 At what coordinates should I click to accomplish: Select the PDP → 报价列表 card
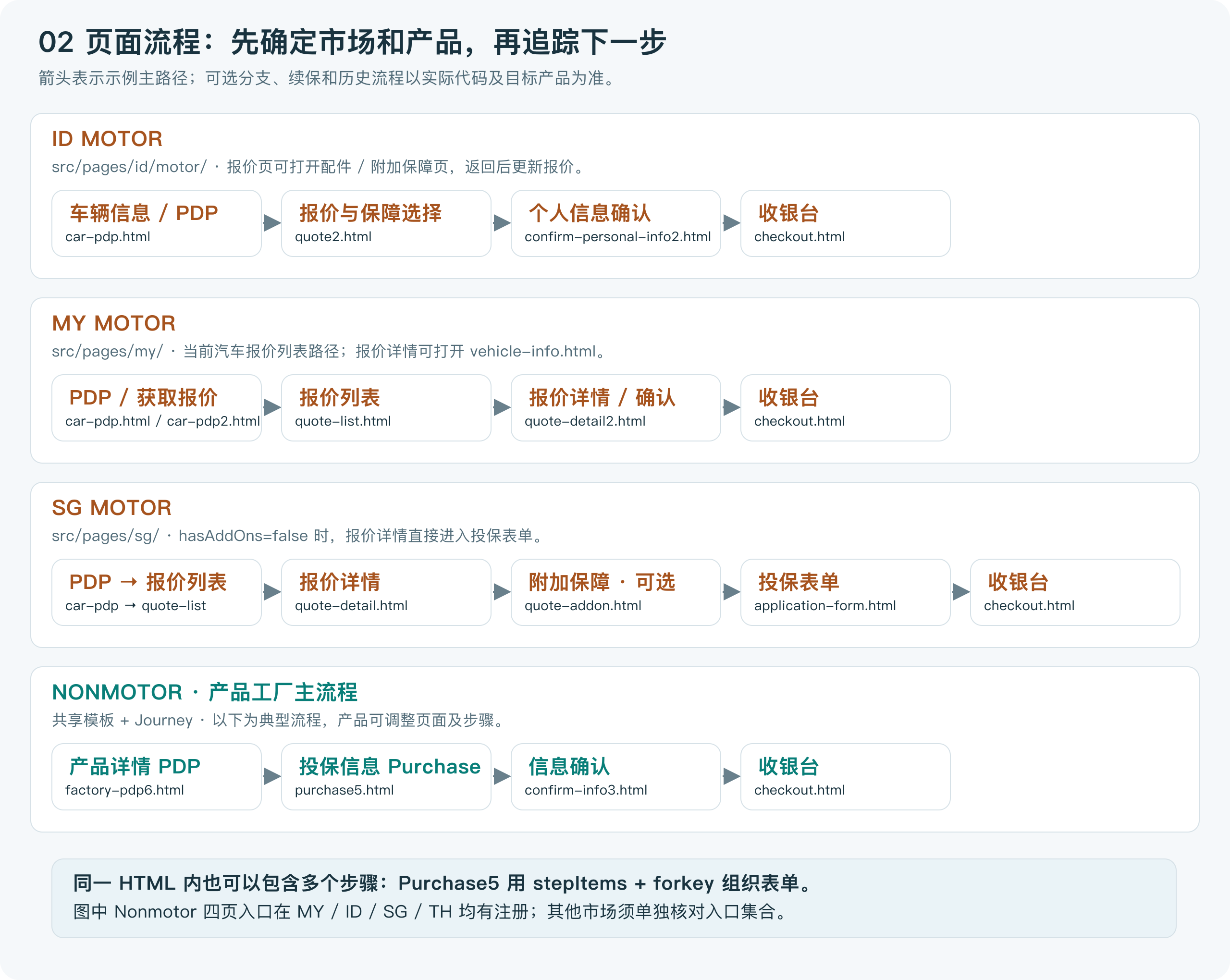[x=156, y=592]
